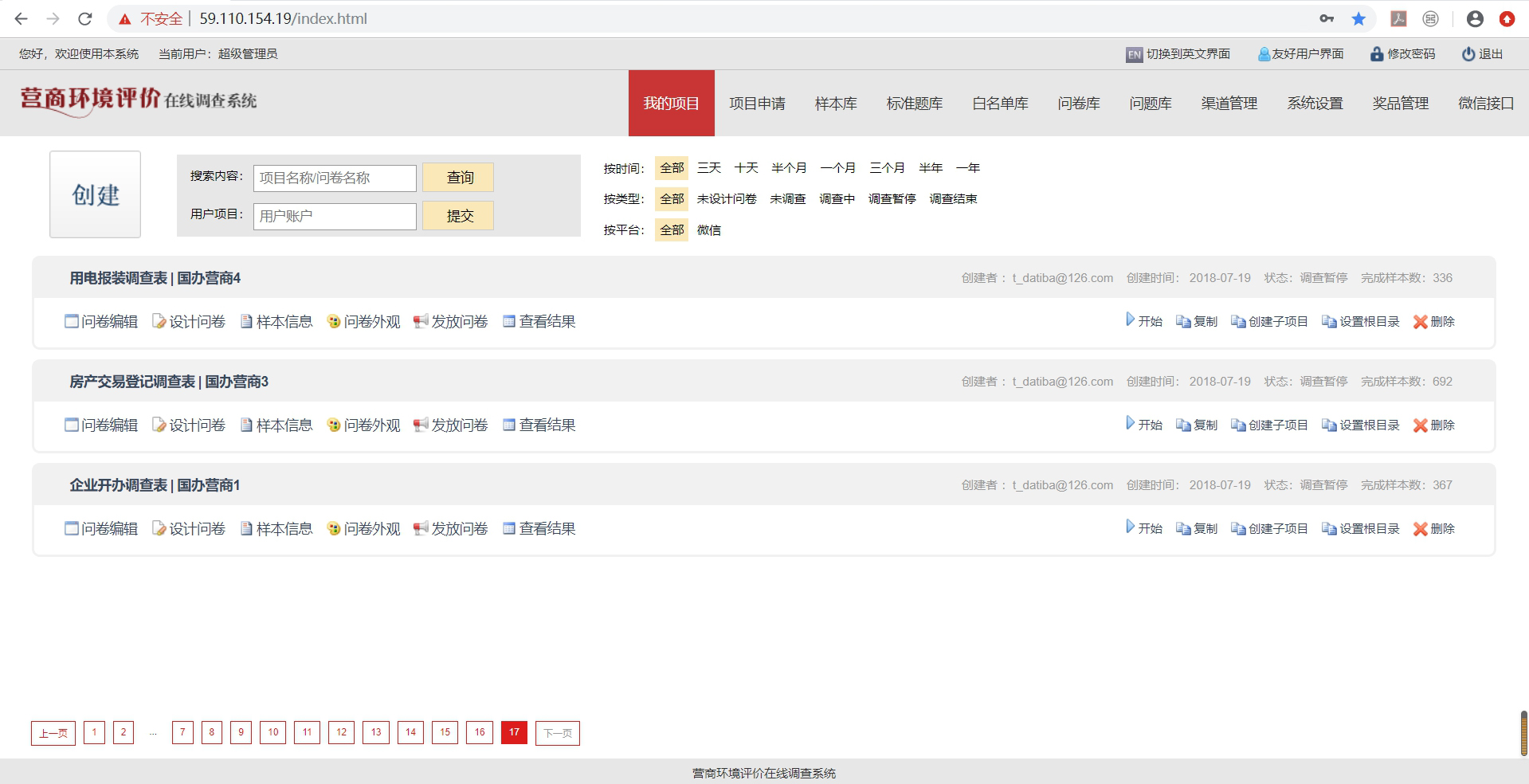Click the 问卷编辑 icon for 用电报装调查表
This screenshot has width=1529, height=784.
point(72,322)
